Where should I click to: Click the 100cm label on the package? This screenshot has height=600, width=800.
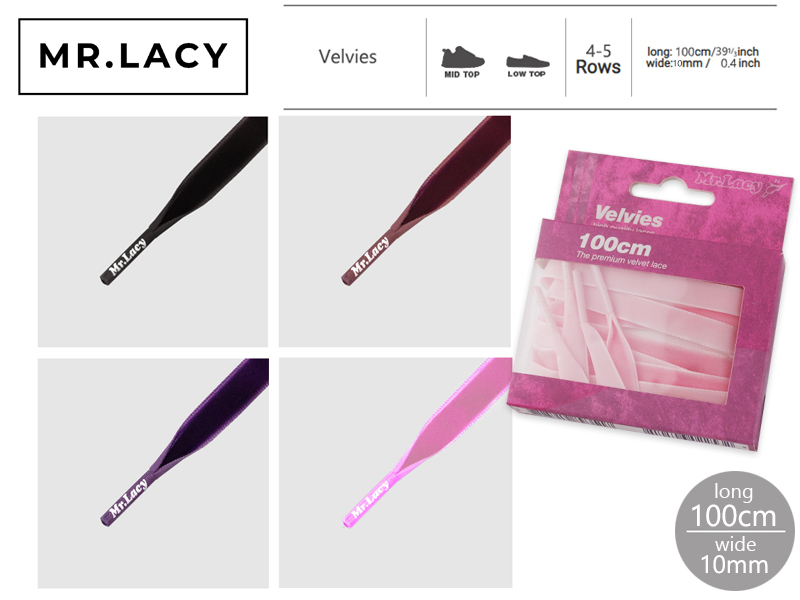(615, 245)
